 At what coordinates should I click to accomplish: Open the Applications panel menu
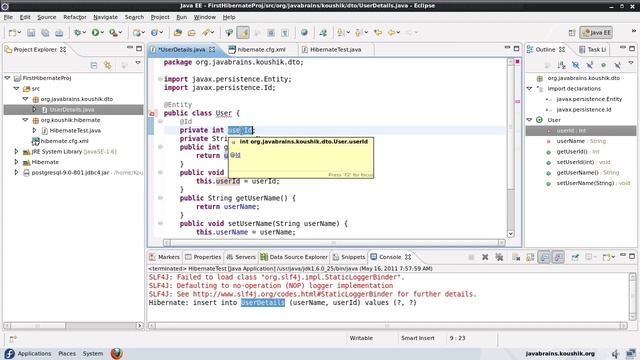point(34,353)
